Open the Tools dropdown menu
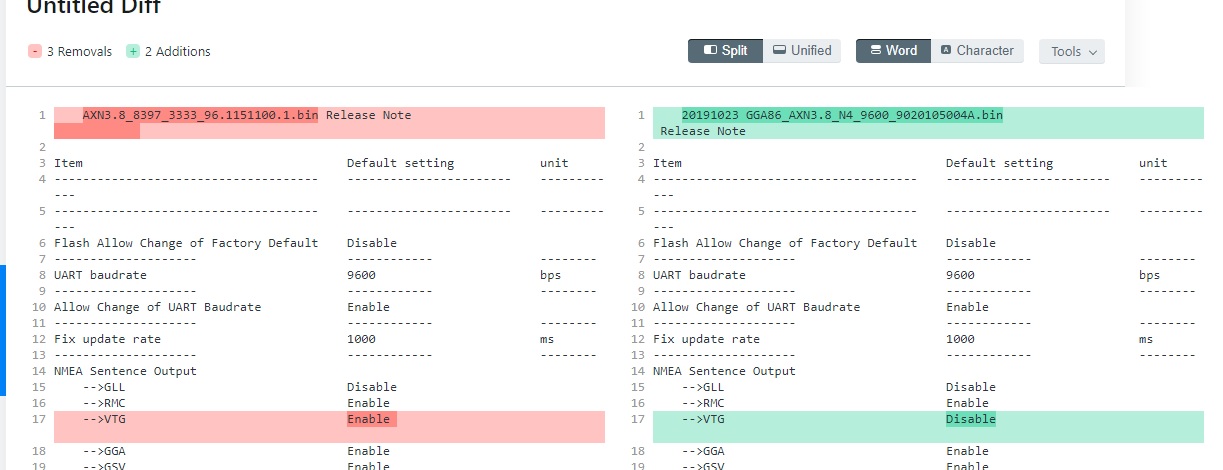 point(1071,52)
